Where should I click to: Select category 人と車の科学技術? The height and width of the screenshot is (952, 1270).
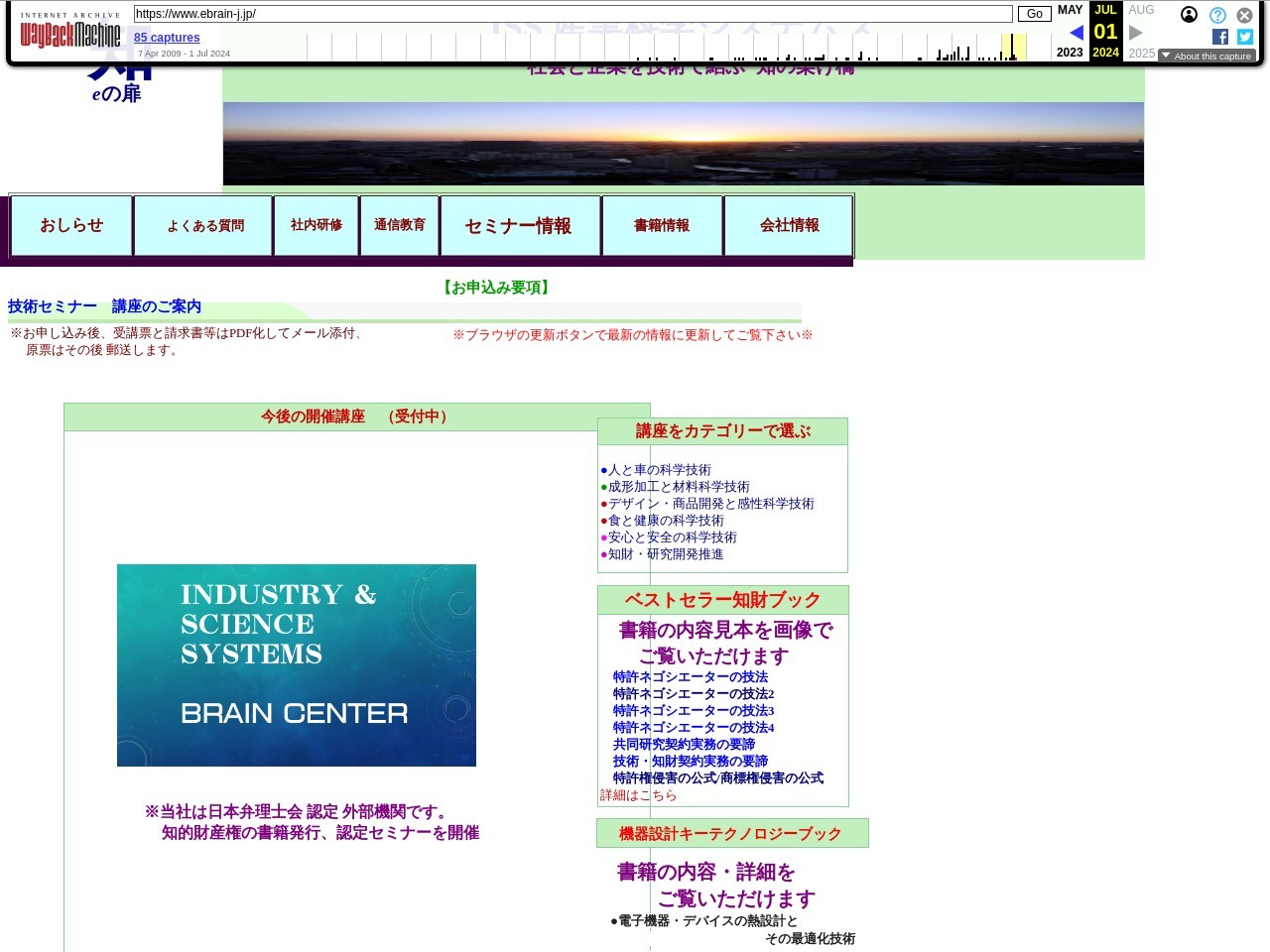(x=659, y=470)
